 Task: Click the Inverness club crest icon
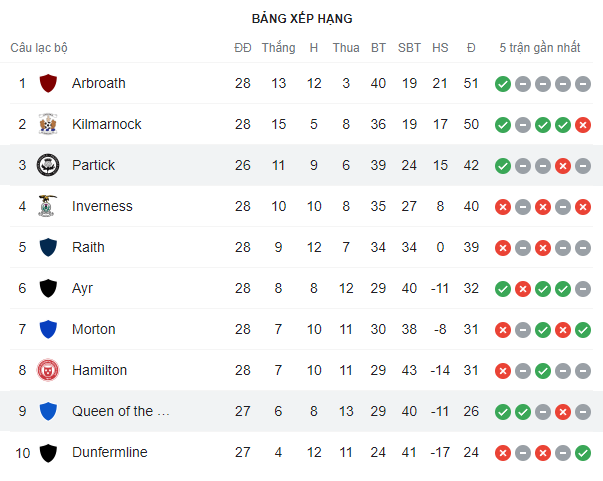coord(48,206)
